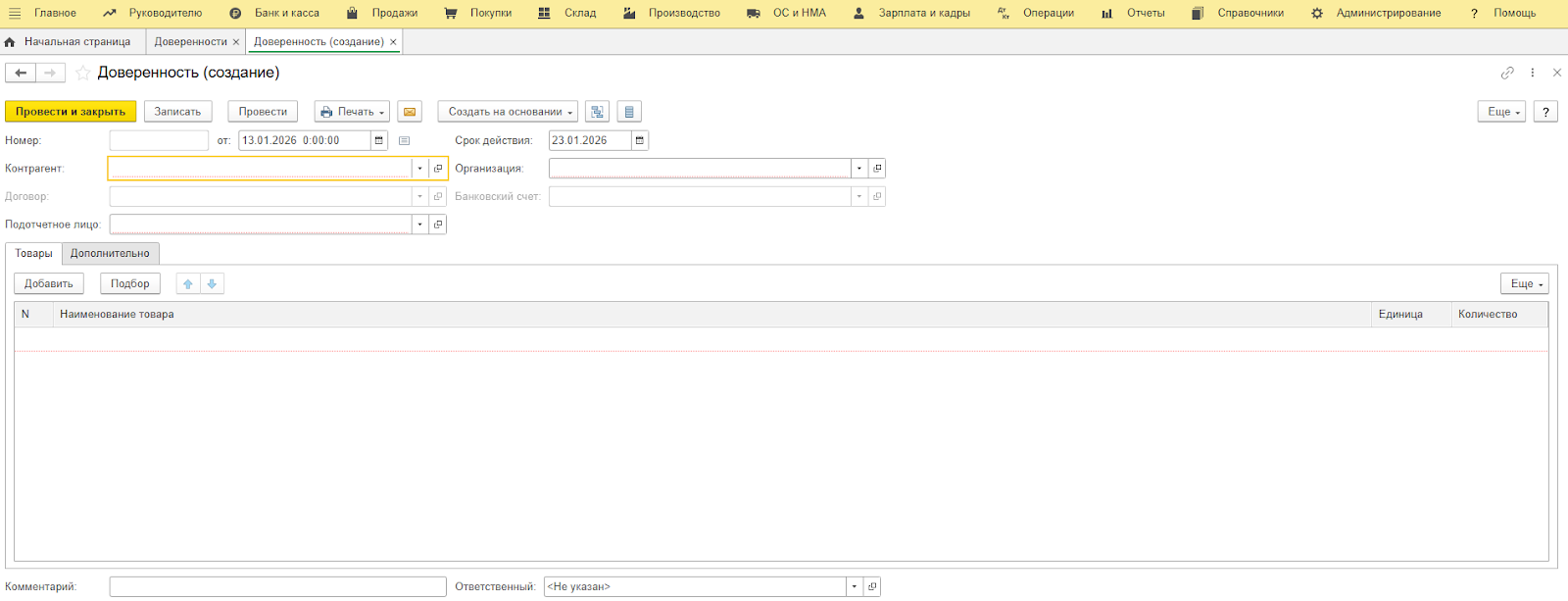Open calendar for Срок действия date
The height and width of the screenshot is (601, 1568).
click(x=639, y=140)
